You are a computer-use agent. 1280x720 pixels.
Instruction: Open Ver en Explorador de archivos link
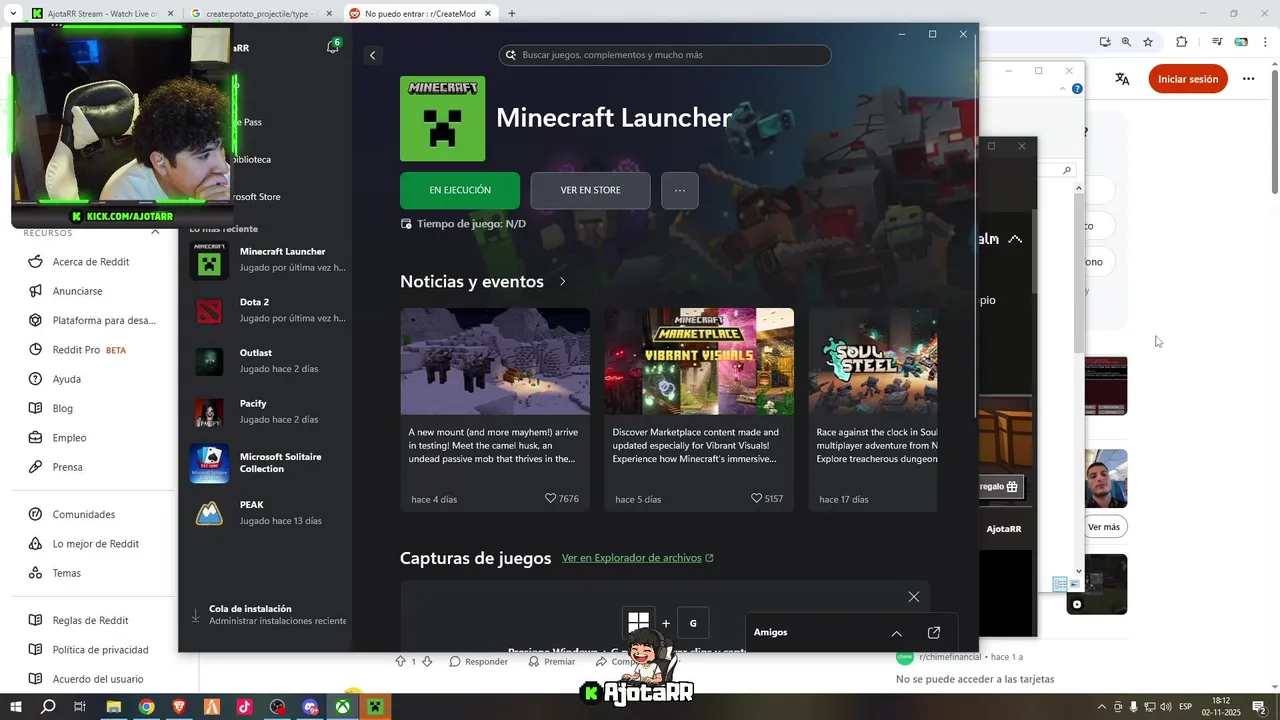pos(637,558)
